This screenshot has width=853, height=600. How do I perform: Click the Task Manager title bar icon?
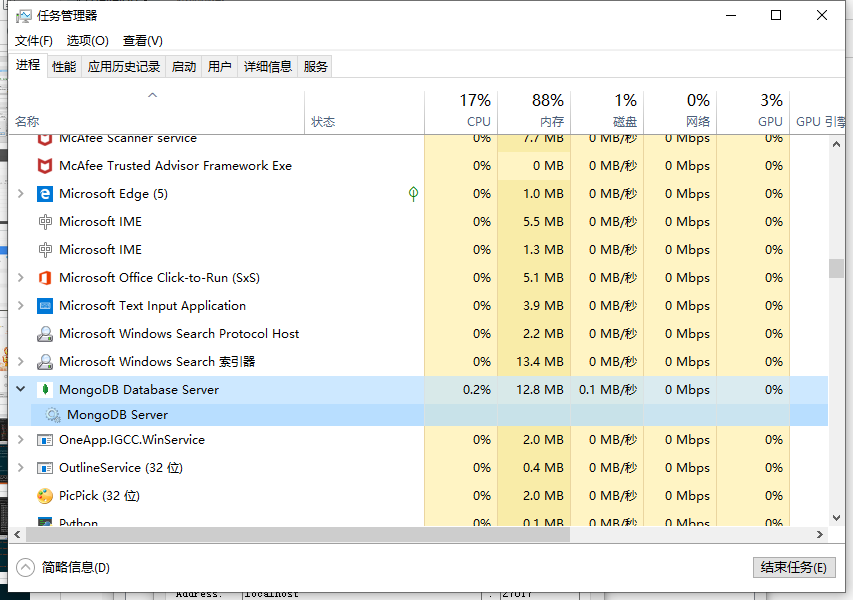click(x=23, y=16)
